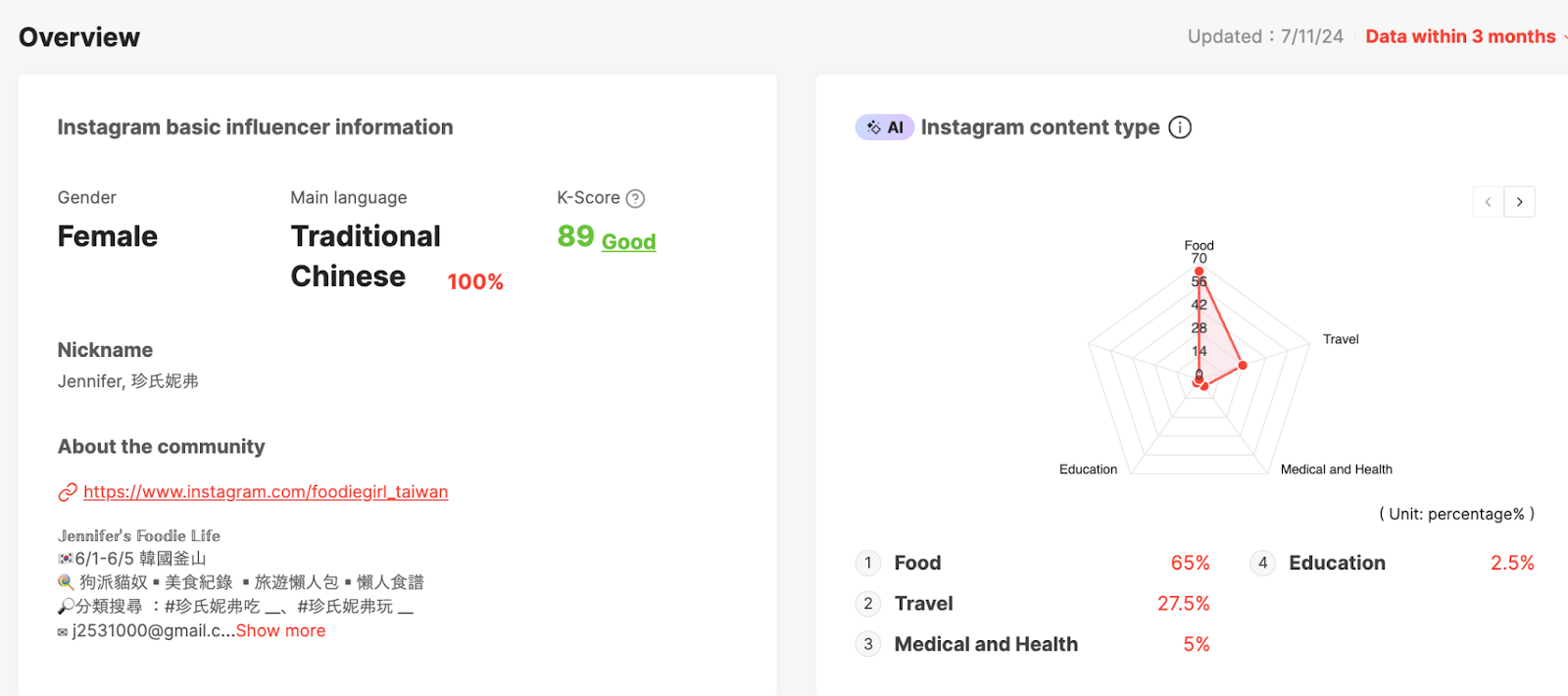1568x696 pixels.
Task: Click the Food data point on radar chart
Action: [1199, 272]
